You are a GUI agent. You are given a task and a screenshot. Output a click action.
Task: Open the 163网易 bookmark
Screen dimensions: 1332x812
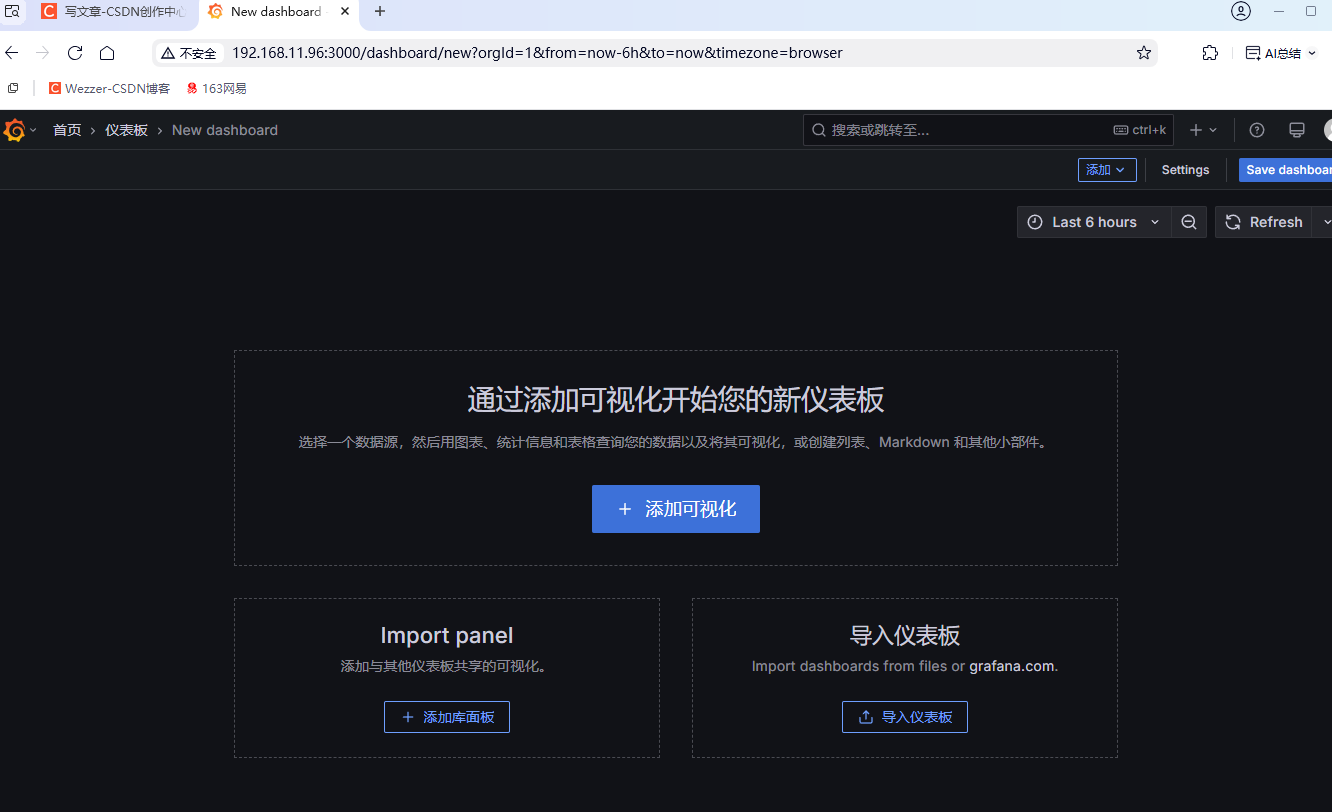point(216,88)
